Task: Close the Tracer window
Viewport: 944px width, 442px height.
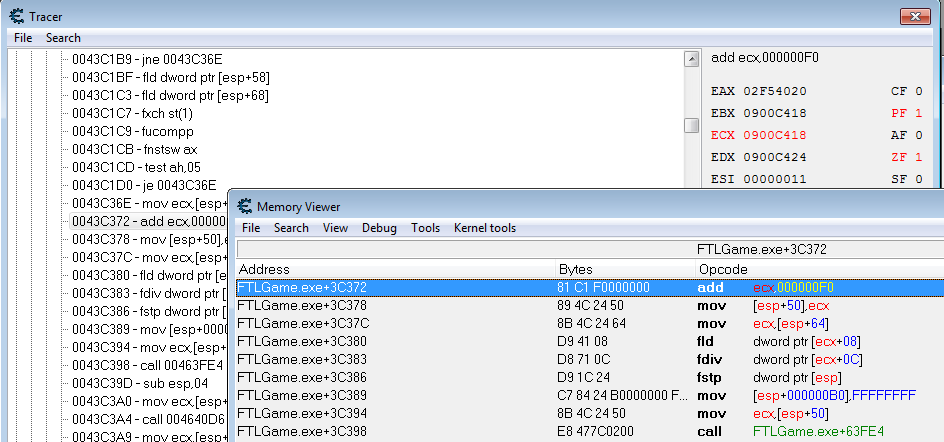Action: coord(915,16)
